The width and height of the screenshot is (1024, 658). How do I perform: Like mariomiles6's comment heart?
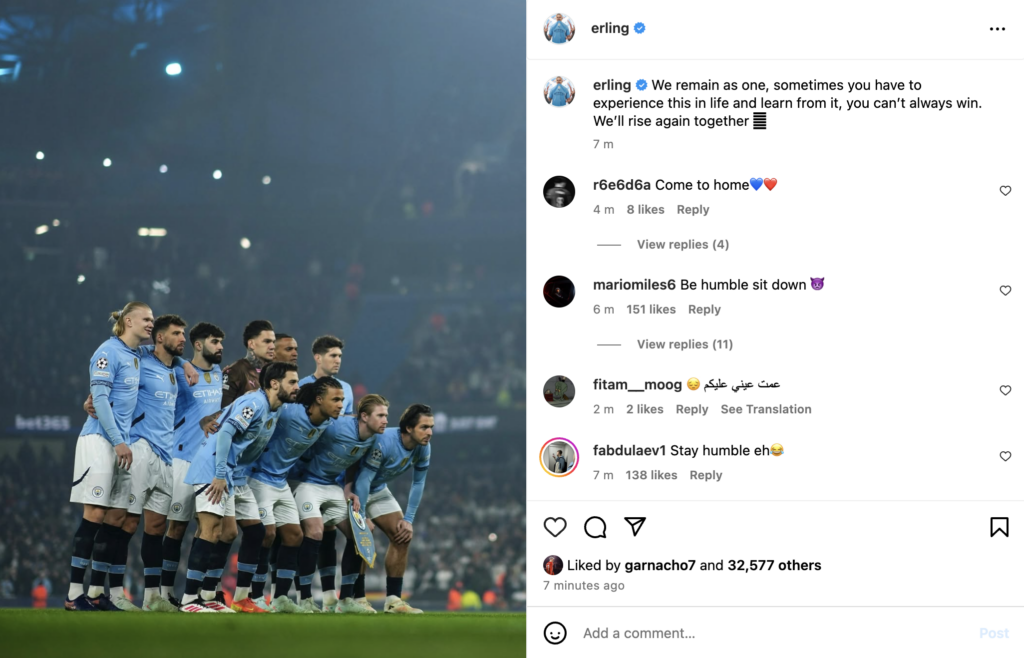[1005, 290]
